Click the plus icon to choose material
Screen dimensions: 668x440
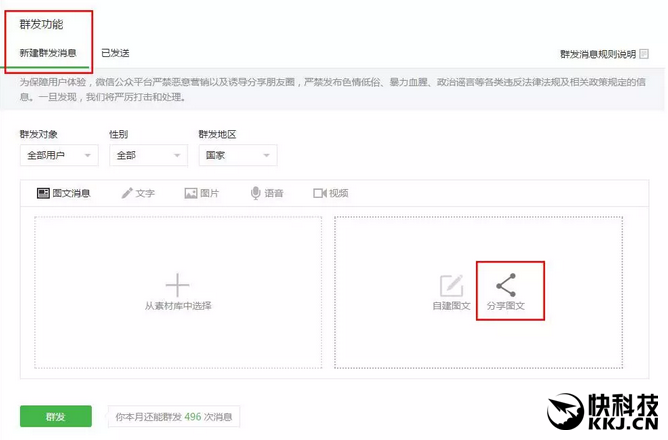coord(177,285)
